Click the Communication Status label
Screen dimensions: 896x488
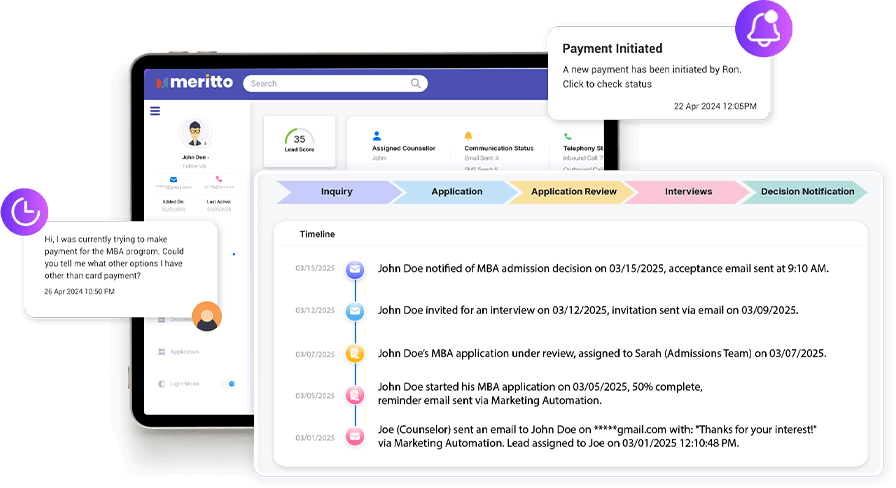click(499, 148)
